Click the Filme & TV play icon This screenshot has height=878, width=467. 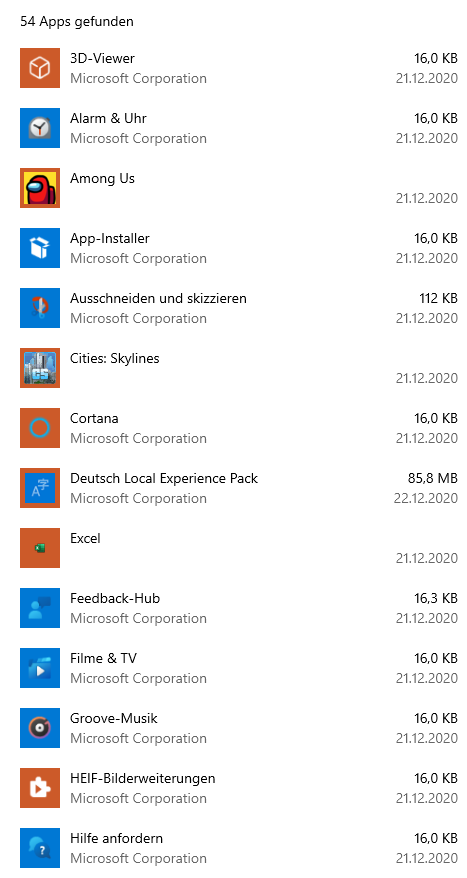tap(40, 667)
